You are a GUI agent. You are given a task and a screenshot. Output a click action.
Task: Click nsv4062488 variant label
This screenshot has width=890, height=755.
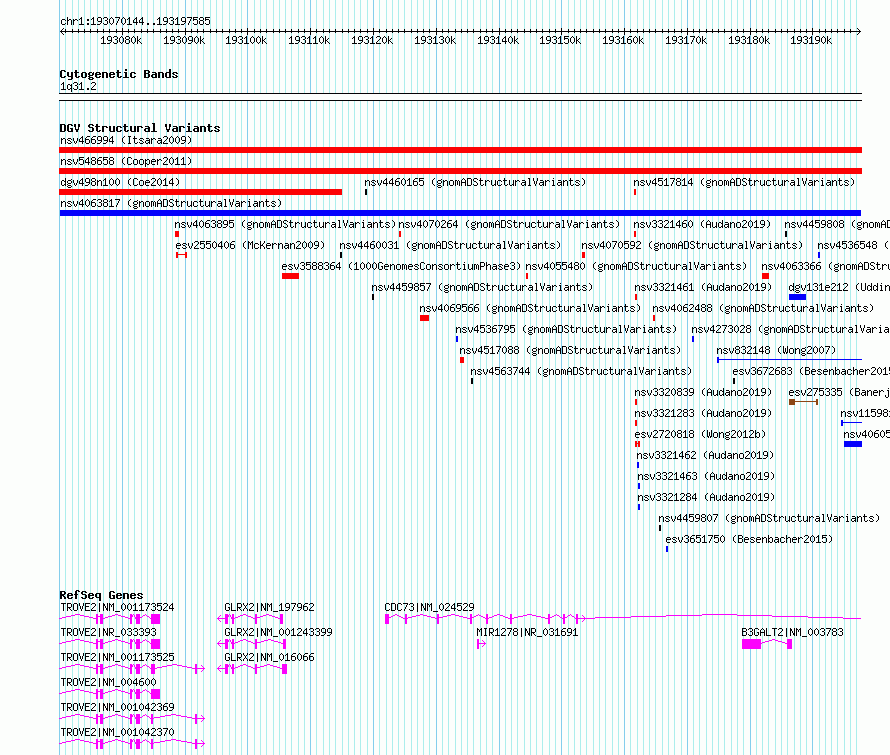coord(763,308)
